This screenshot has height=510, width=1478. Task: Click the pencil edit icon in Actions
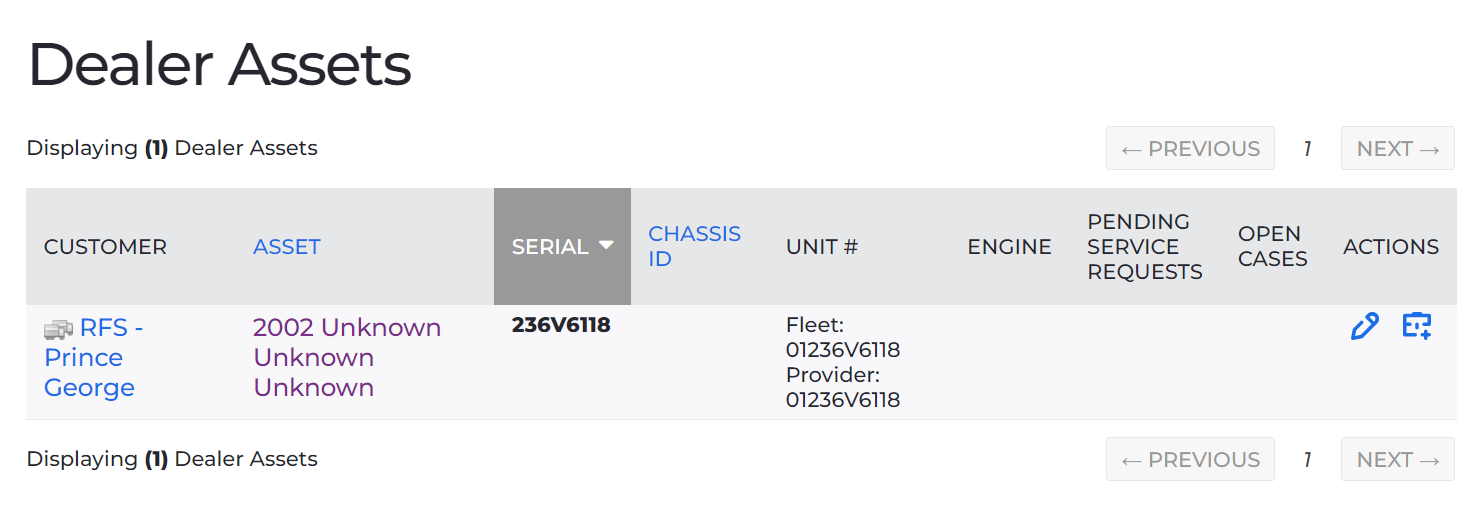click(1364, 326)
